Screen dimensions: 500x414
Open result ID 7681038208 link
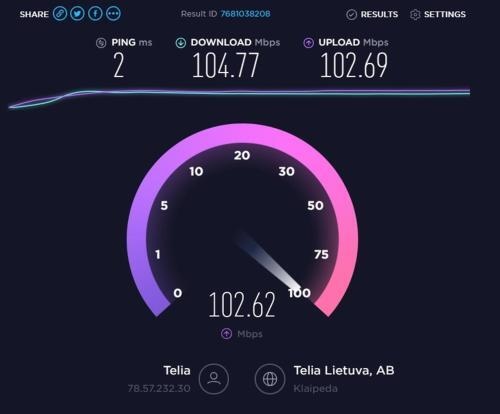(245, 14)
